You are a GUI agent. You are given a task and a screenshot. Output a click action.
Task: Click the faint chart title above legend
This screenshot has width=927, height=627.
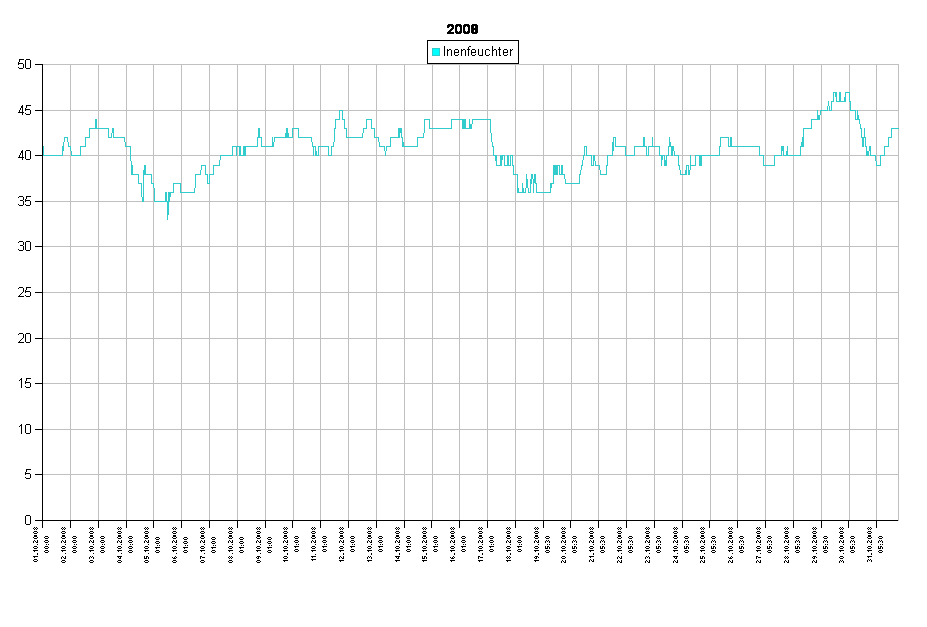(x=463, y=28)
